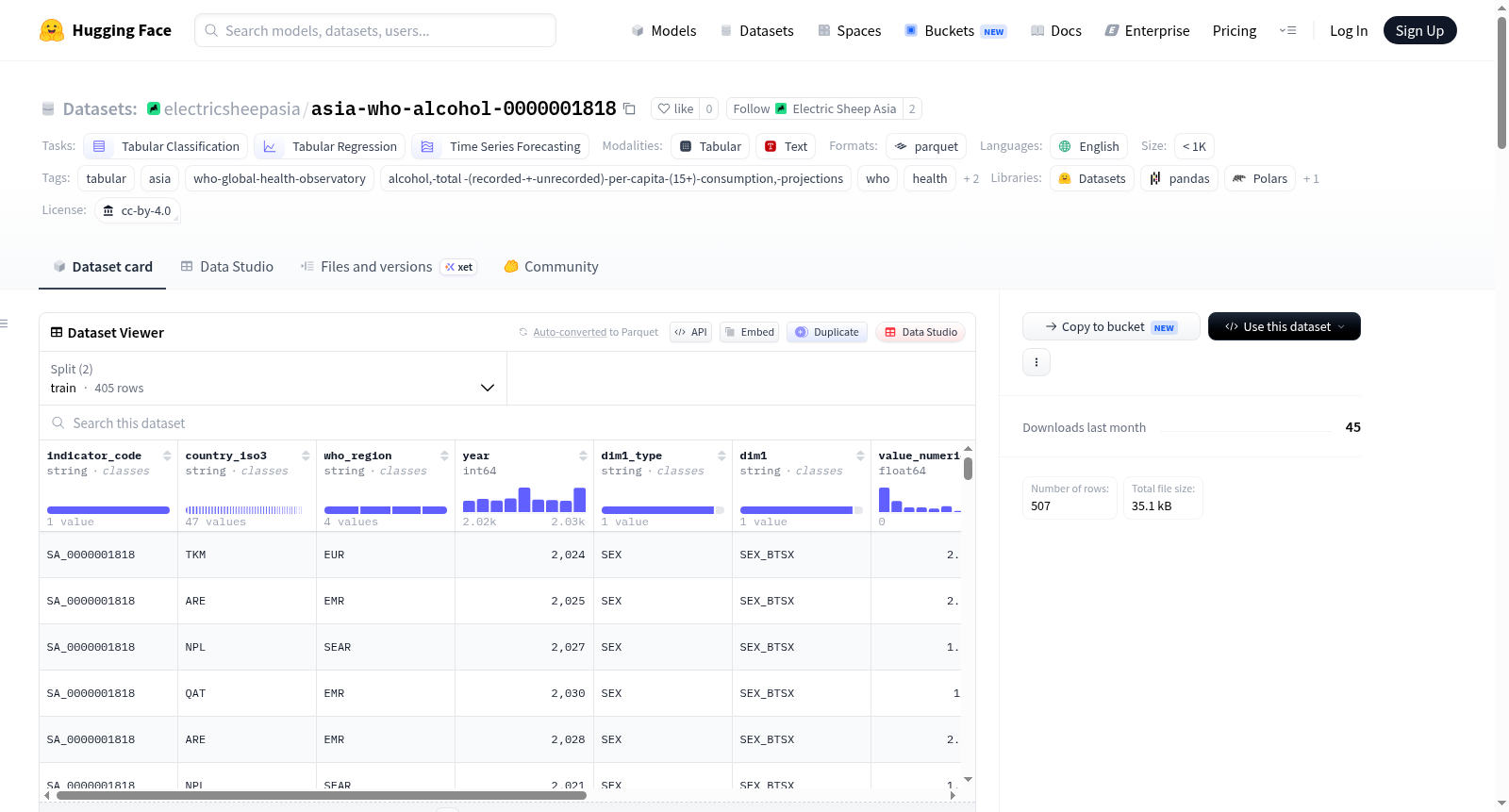The width and height of the screenshot is (1509, 812).
Task: Open the Models page
Action: (x=664, y=30)
